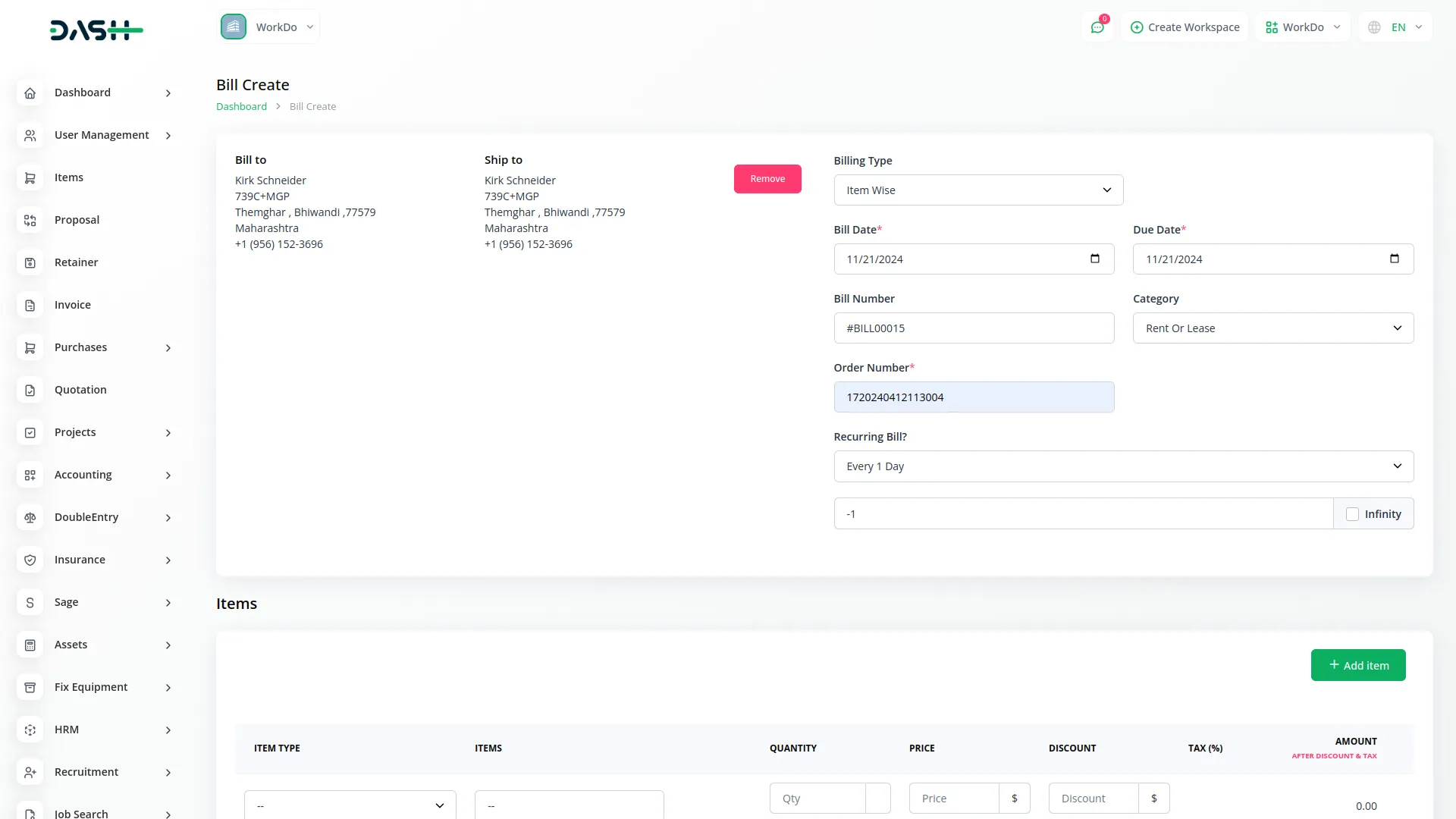Open Bill Date calendar picker icon
Viewport: 1456px width, 819px height.
coord(1094,259)
